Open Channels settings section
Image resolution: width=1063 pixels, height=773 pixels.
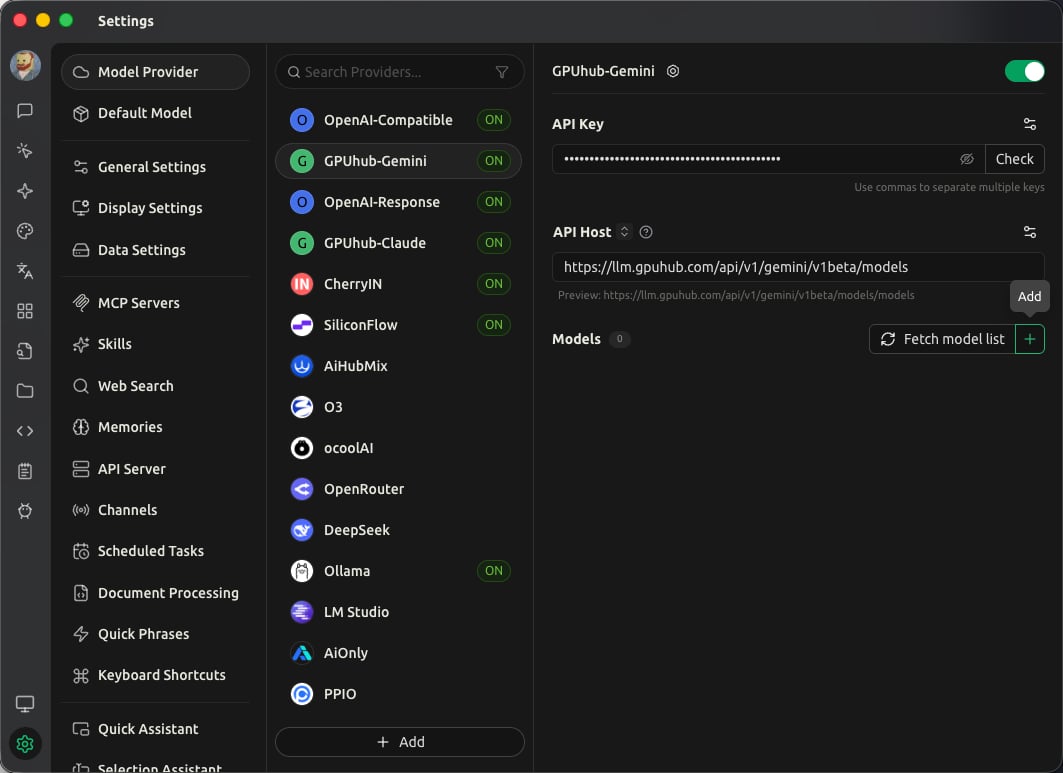tap(155, 510)
